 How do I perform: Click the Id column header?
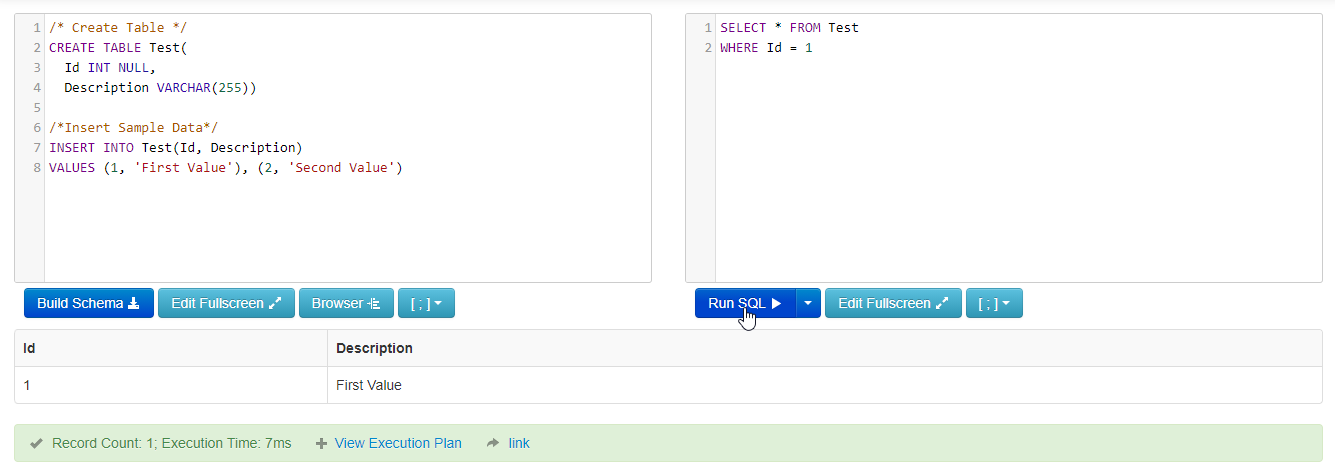171,348
